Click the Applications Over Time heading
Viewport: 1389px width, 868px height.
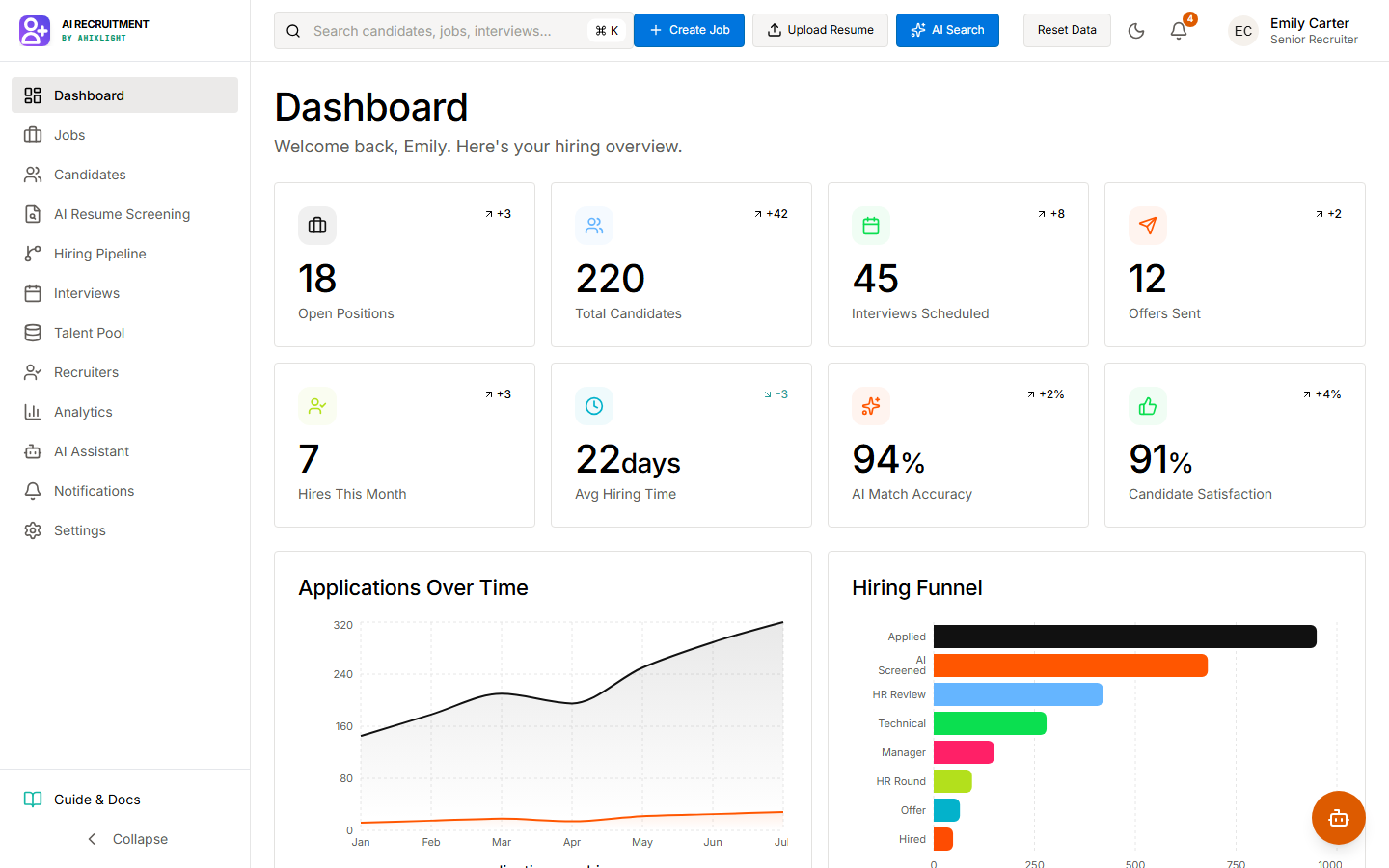[413, 587]
